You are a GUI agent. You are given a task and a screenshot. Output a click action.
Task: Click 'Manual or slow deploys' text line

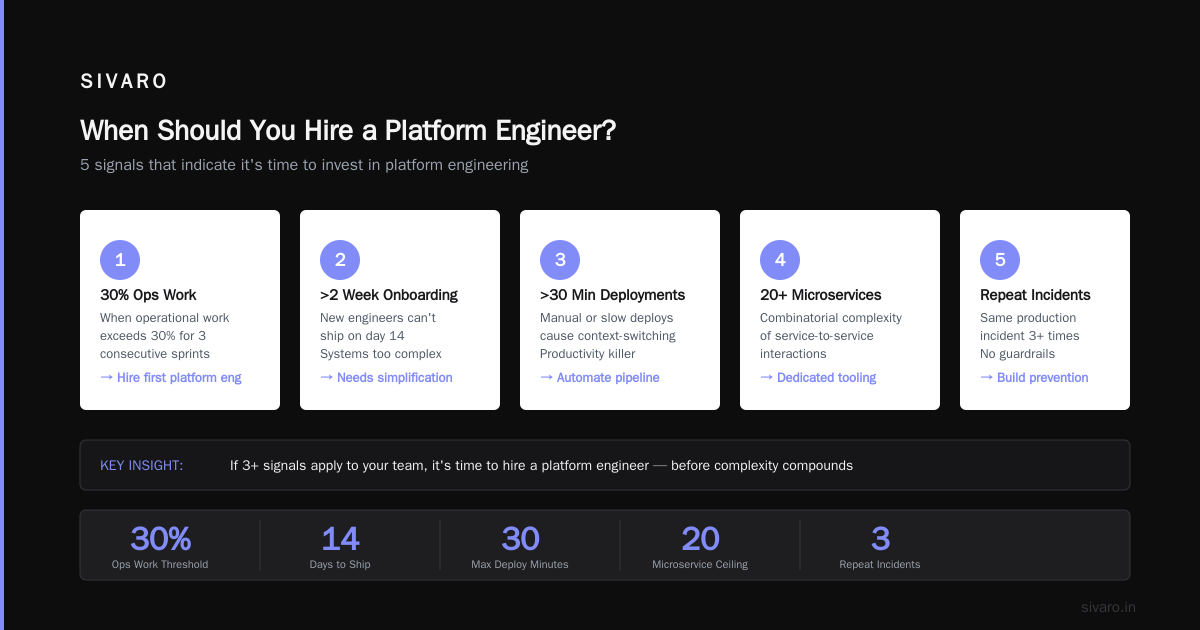(607, 318)
